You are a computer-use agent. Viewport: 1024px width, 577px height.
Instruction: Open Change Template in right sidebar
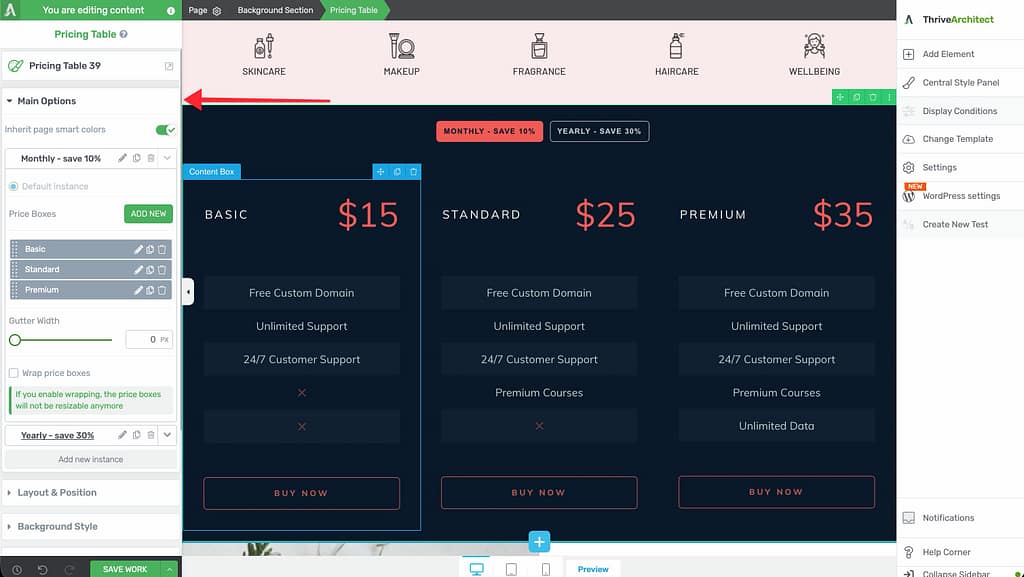pos(957,139)
